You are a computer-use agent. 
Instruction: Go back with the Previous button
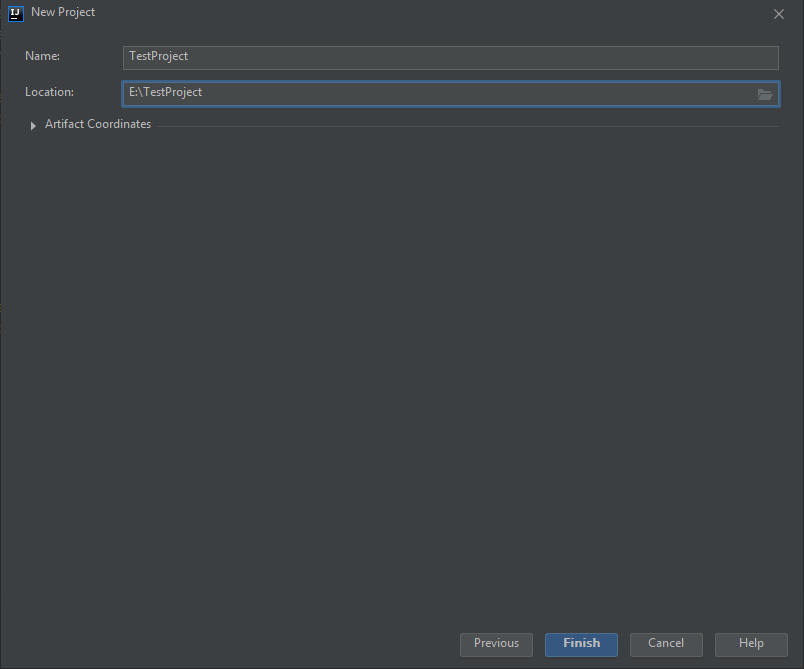(x=496, y=644)
